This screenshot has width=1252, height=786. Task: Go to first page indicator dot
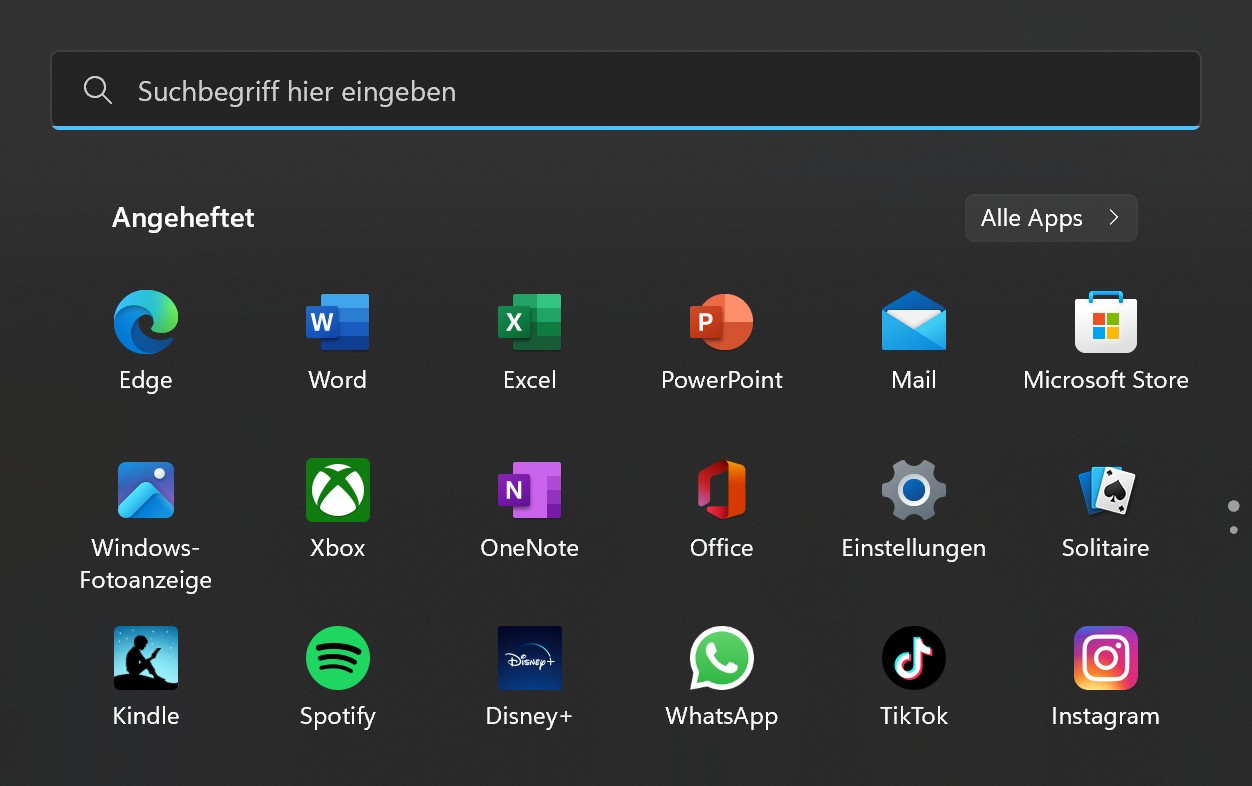(x=1234, y=506)
